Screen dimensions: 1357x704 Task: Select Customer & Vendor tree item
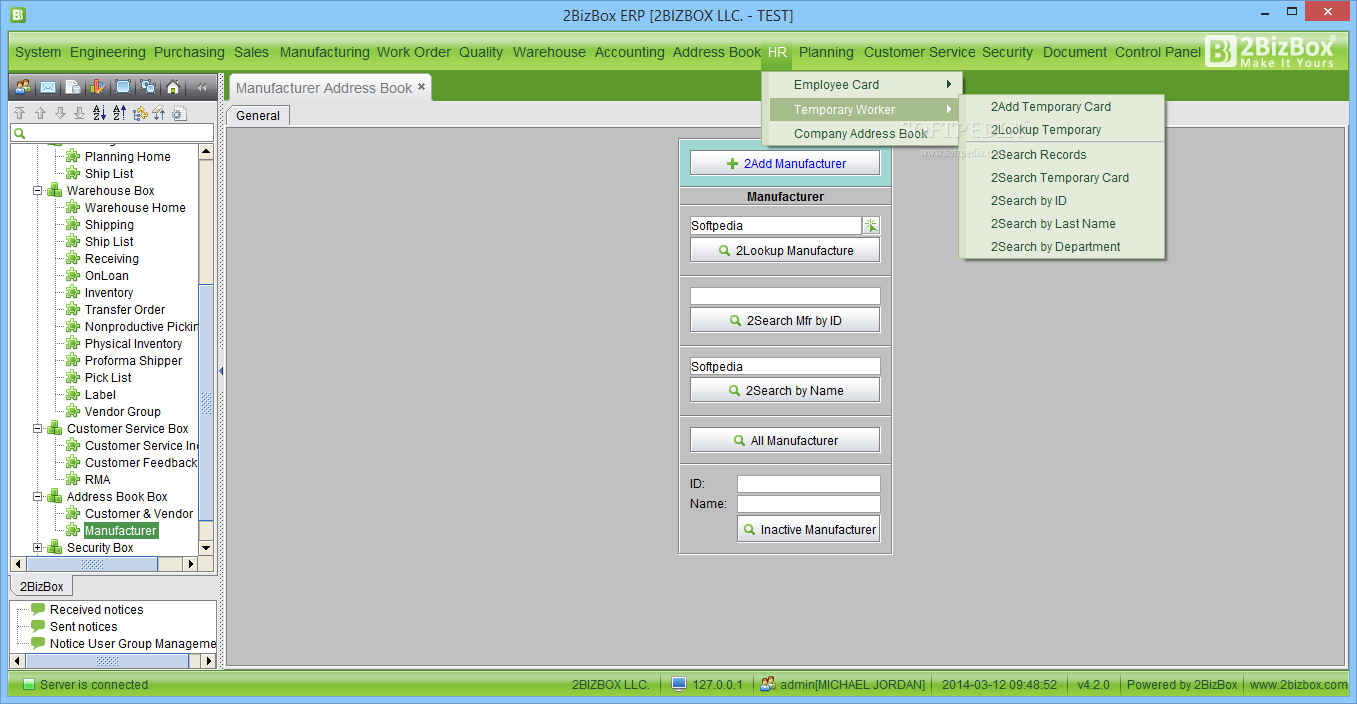[139, 513]
